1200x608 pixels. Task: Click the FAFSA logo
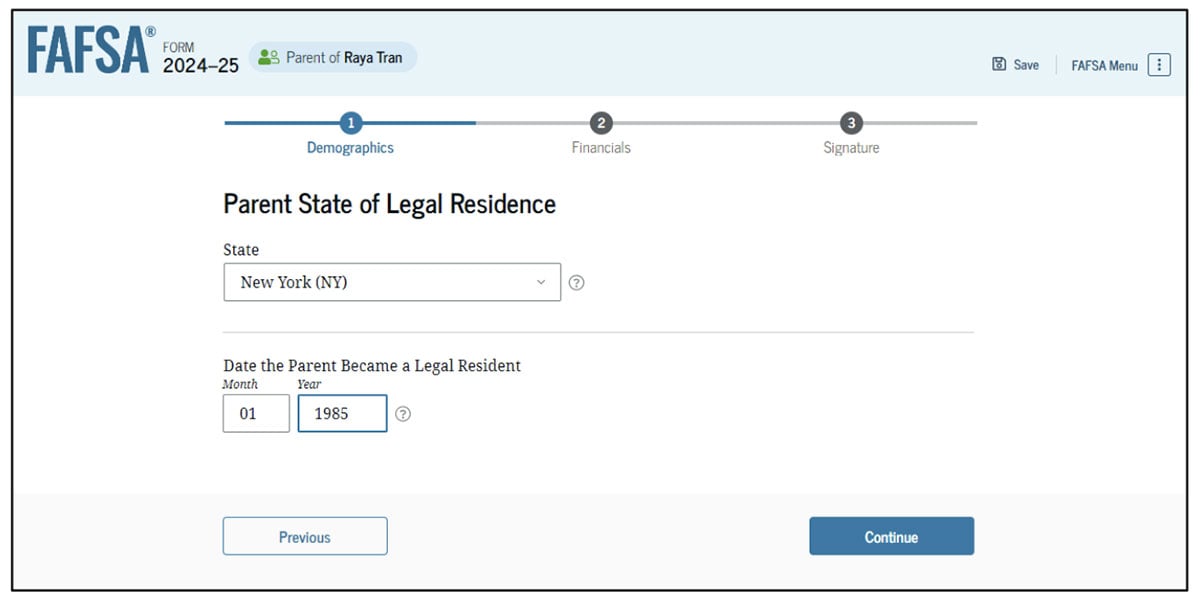pos(91,50)
